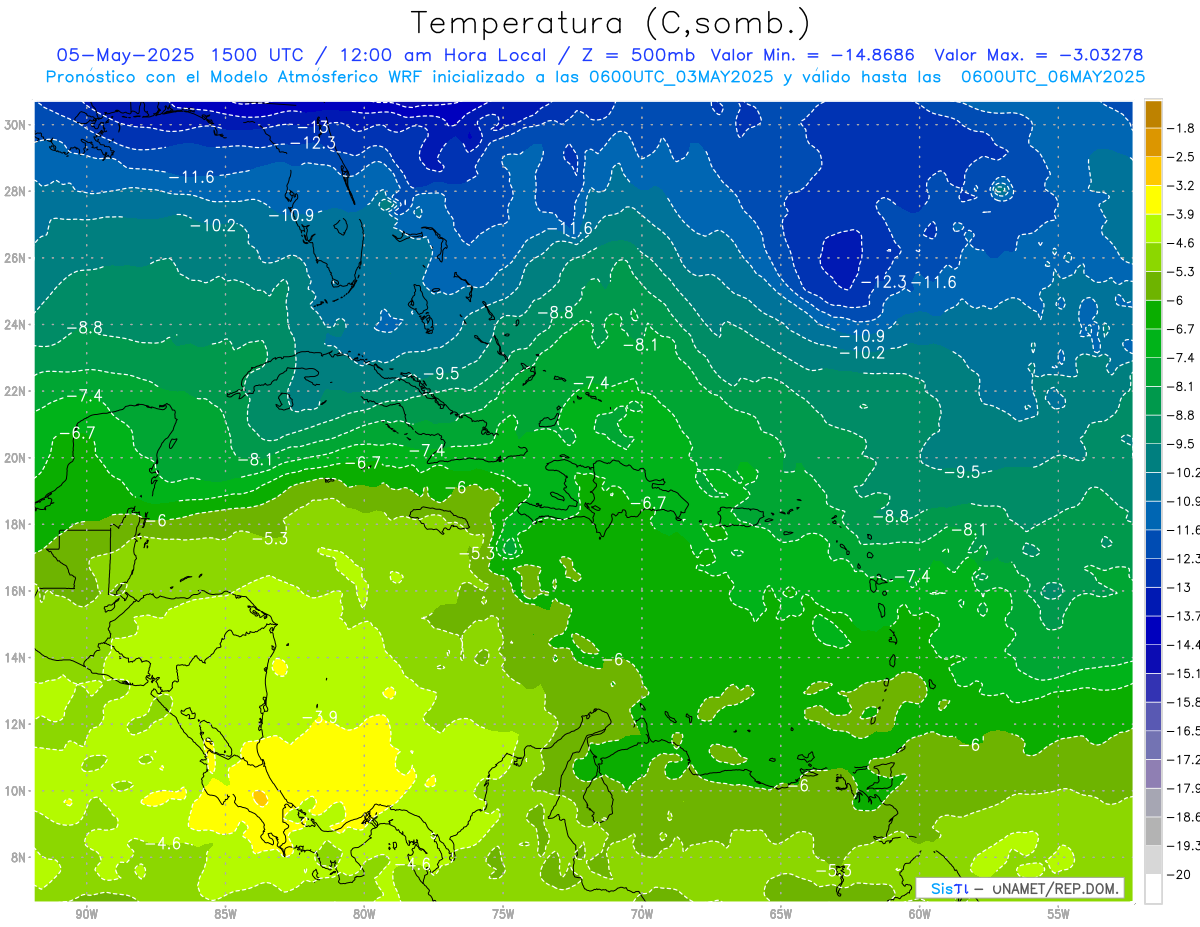This screenshot has width=1200, height=927.
Task: Click the '-8.1' value on the color legend
Action: pyautogui.click(x=1182, y=386)
